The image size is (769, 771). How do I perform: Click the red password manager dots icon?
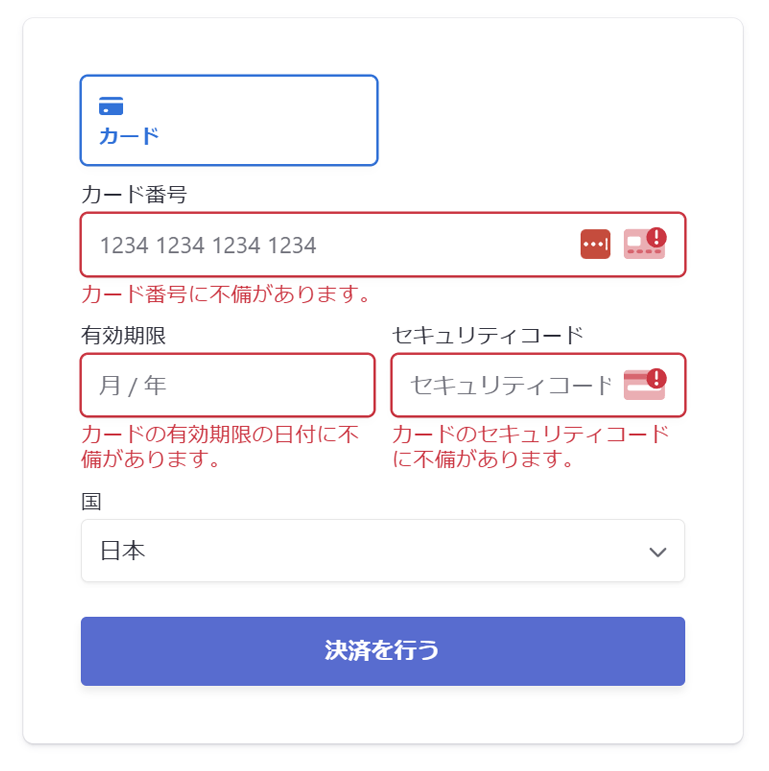595,244
